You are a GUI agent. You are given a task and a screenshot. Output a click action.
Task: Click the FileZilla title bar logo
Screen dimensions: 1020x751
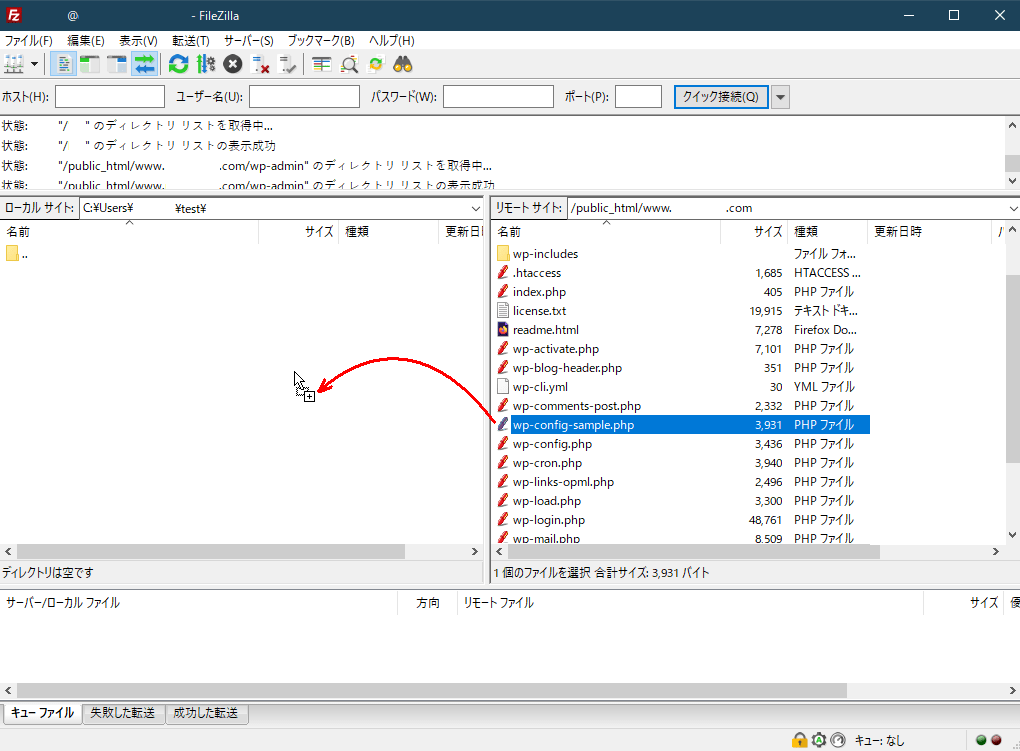pyautogui.click(x=14, y=15)
